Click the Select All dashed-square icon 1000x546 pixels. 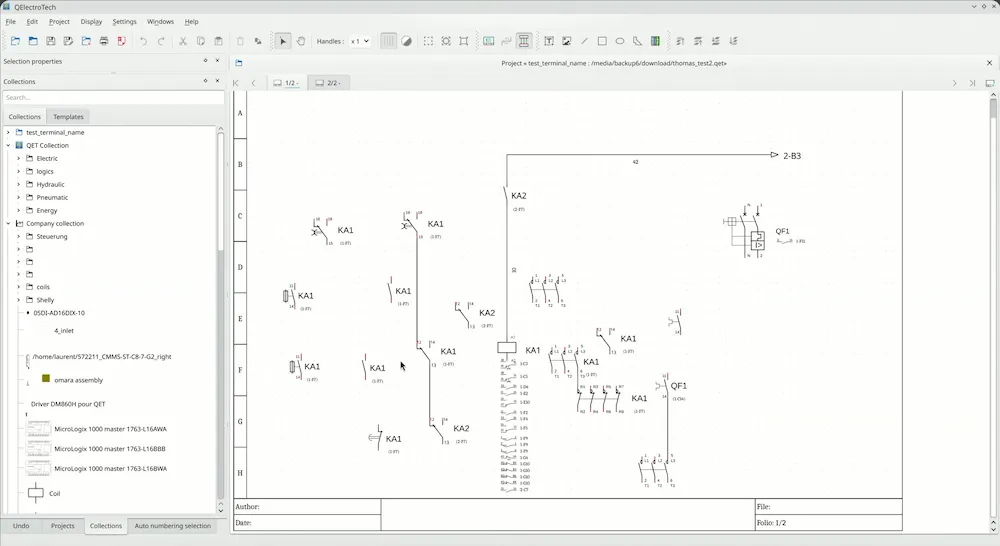point(429,41)
